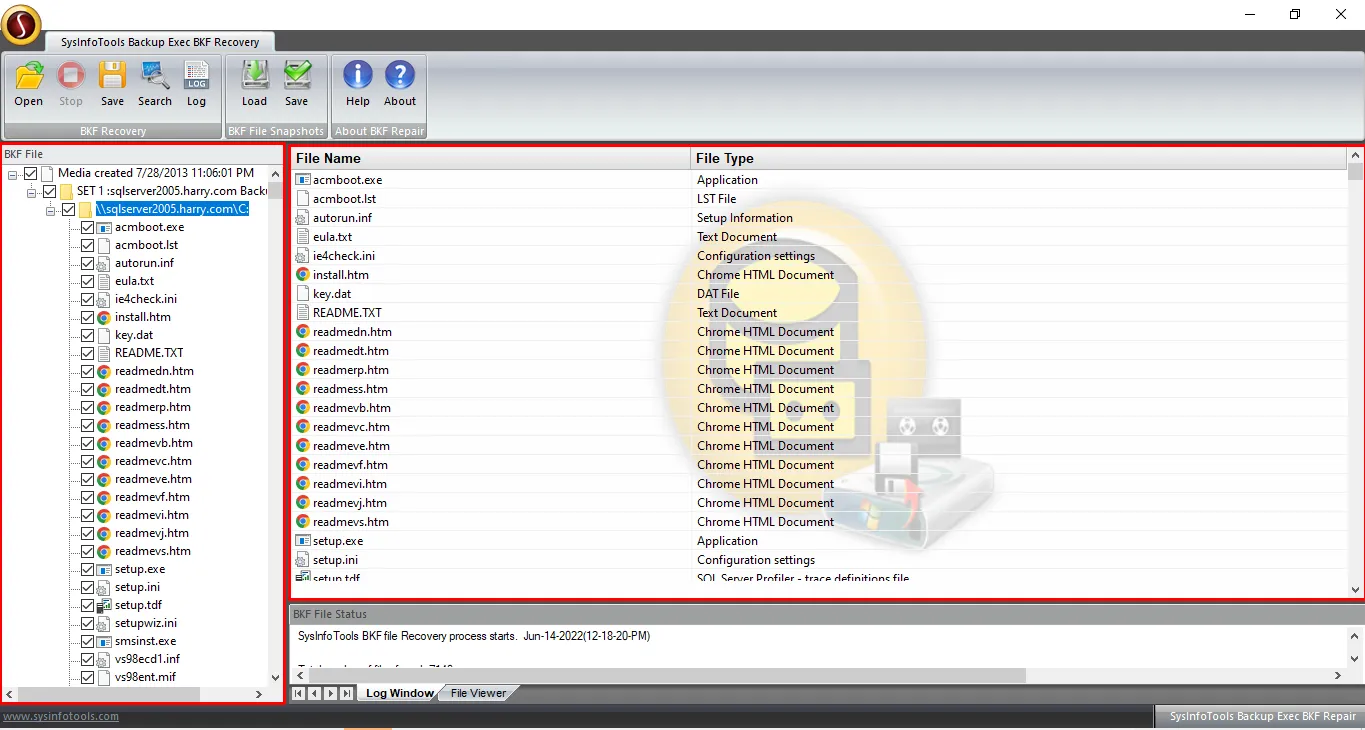Toggle the install.htm checkbox in the tree
The width and height of the screenshot is (1365, 730).
[87, 317]
